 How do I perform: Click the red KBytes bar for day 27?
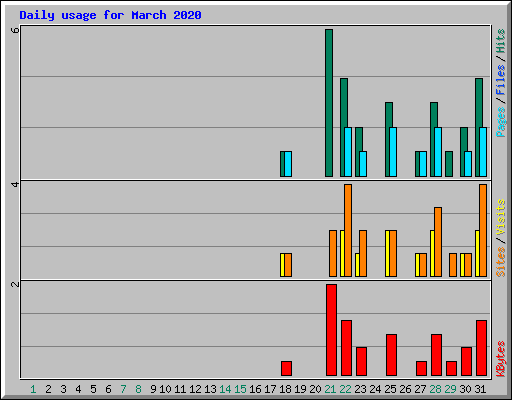[x=421, y=369]
